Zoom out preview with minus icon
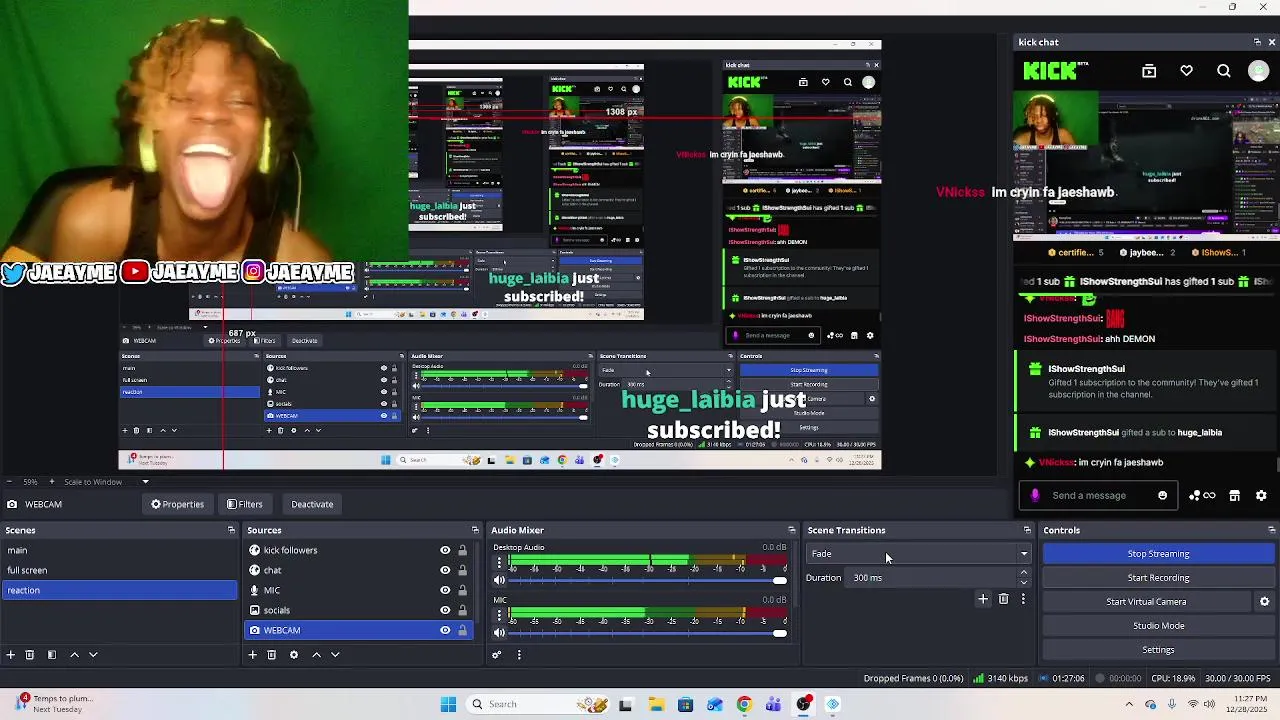 click(x=10, y=482)
